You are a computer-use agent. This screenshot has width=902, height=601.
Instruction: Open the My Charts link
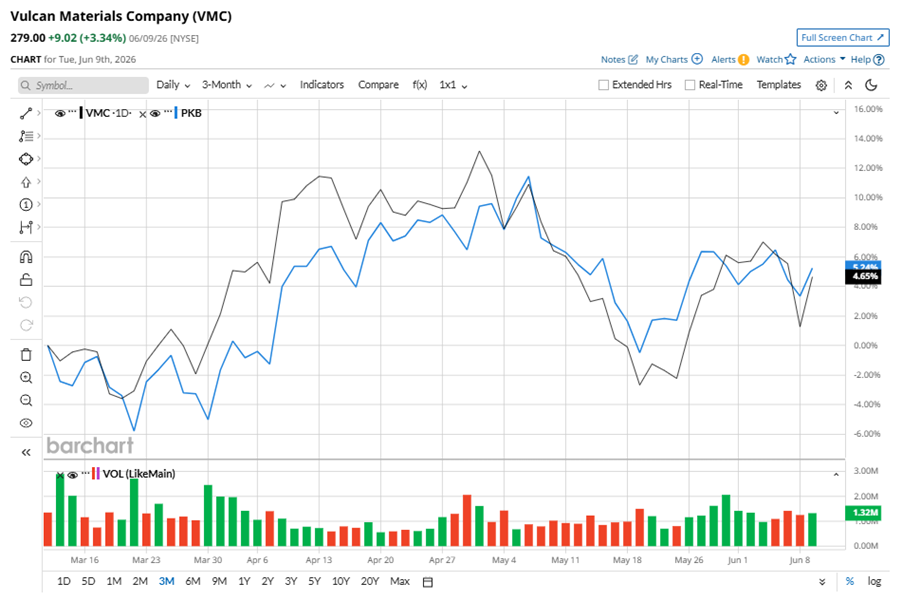[x=666, y=59]
